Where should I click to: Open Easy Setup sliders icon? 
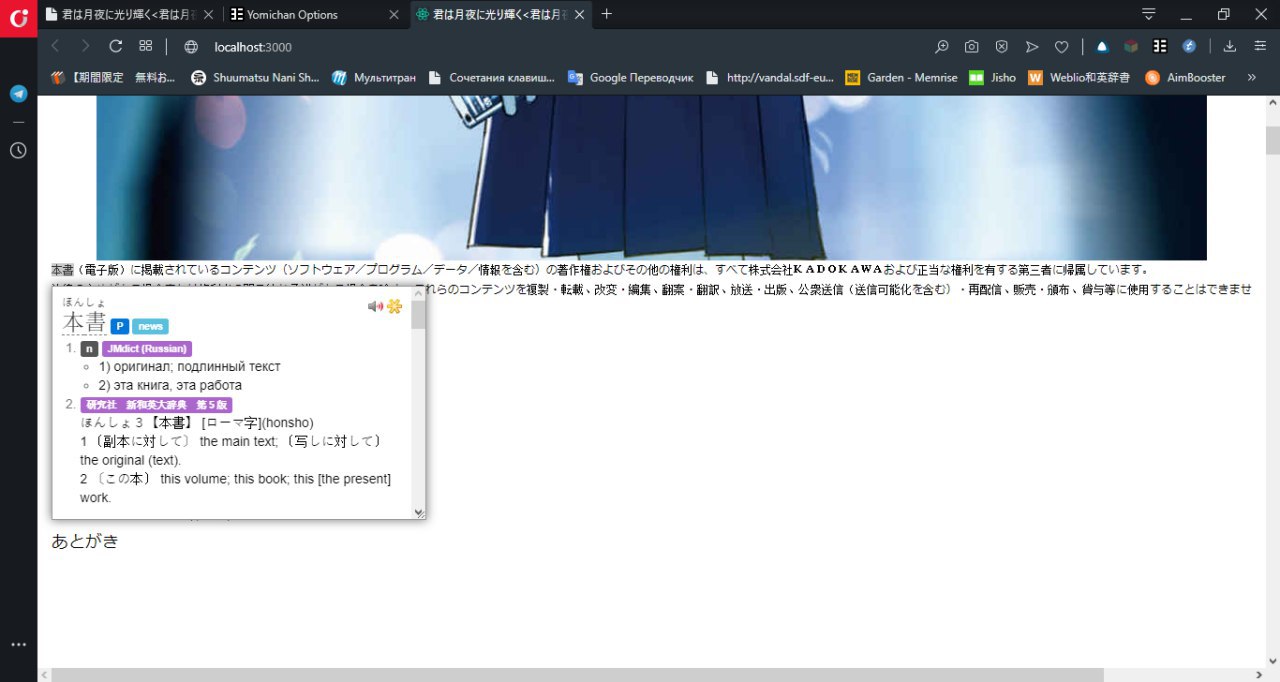[1260, 46]
